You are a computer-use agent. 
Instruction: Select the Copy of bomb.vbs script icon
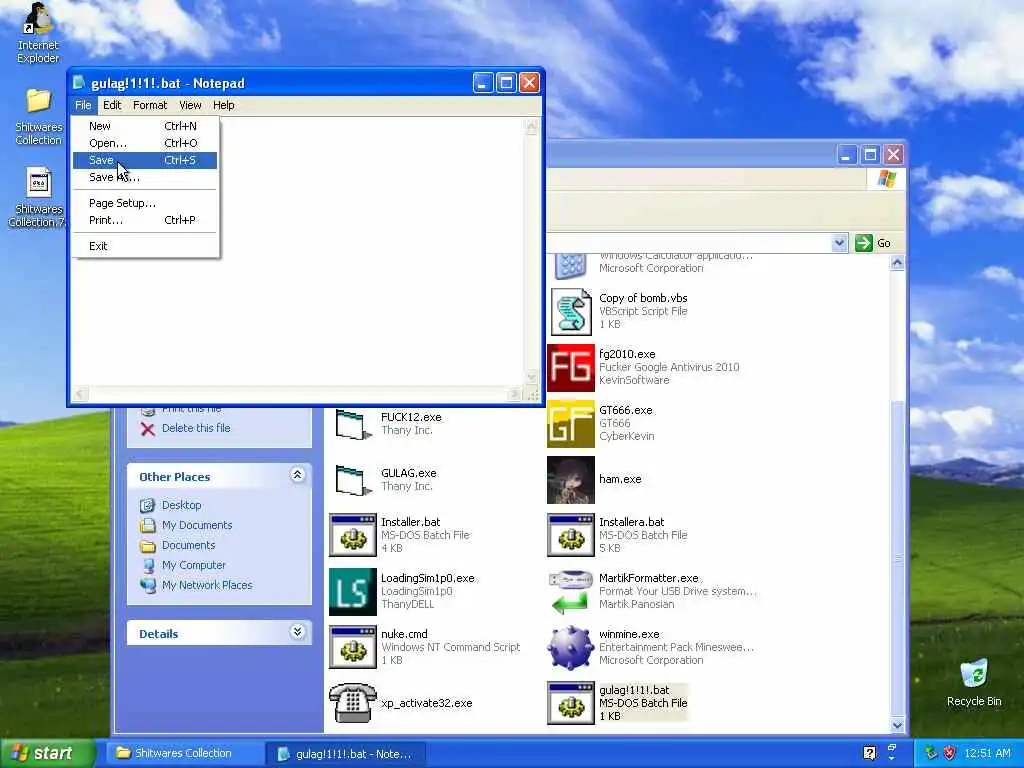[x=571, y=312]
